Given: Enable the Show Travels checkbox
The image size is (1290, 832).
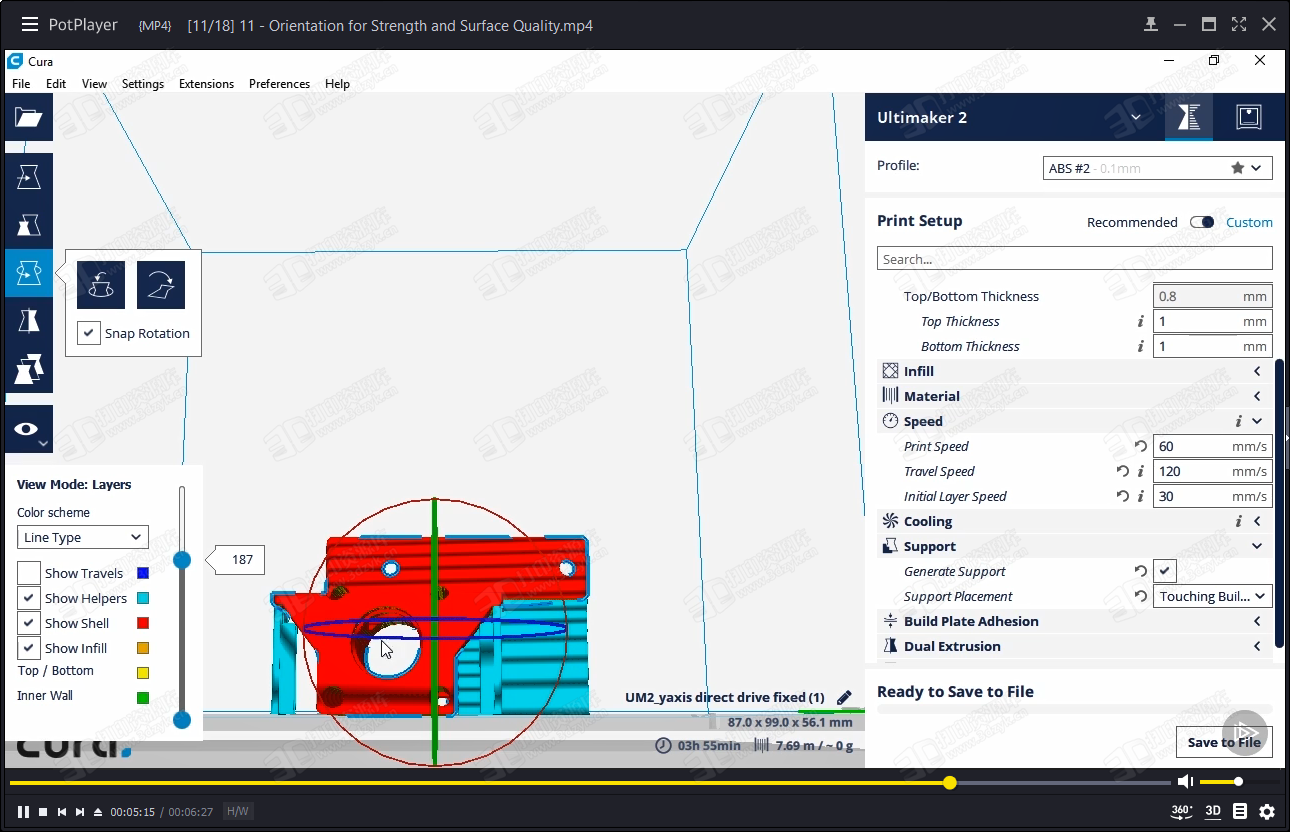Looking at the screenshot, I should 29,573.
